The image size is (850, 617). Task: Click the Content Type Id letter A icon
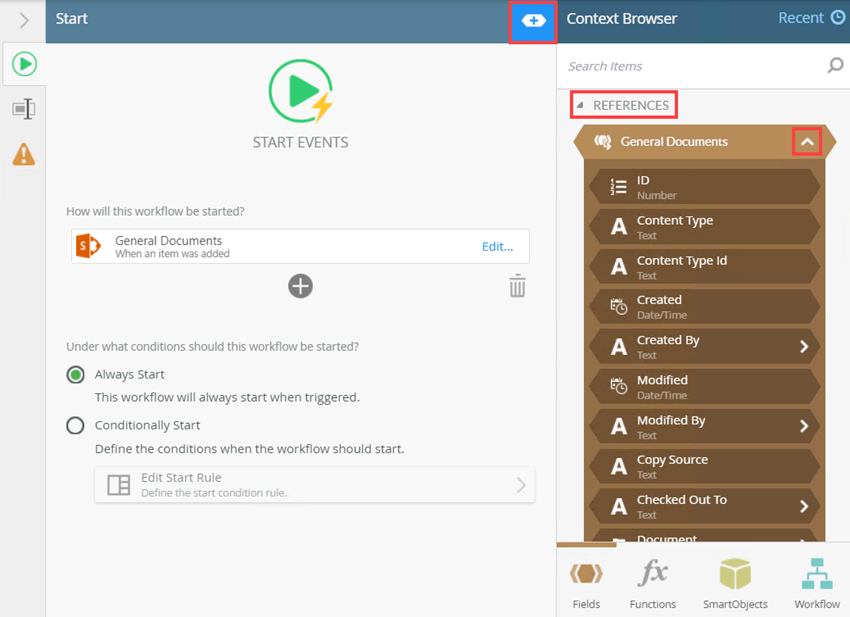coord(619,267)
